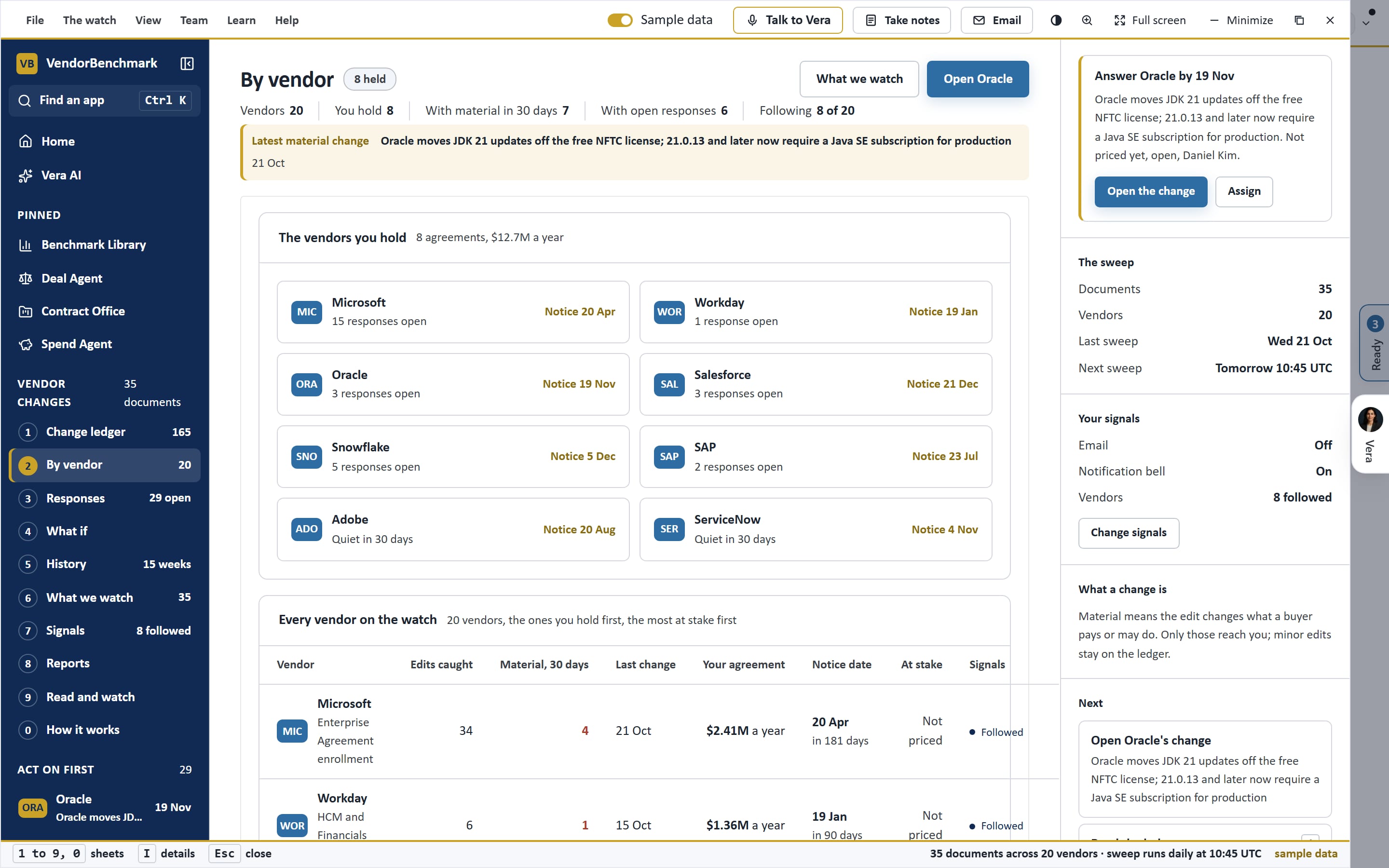Open the Salesforce vendor card
Viewport: 1389px width, 868px height.
(816, 384)
